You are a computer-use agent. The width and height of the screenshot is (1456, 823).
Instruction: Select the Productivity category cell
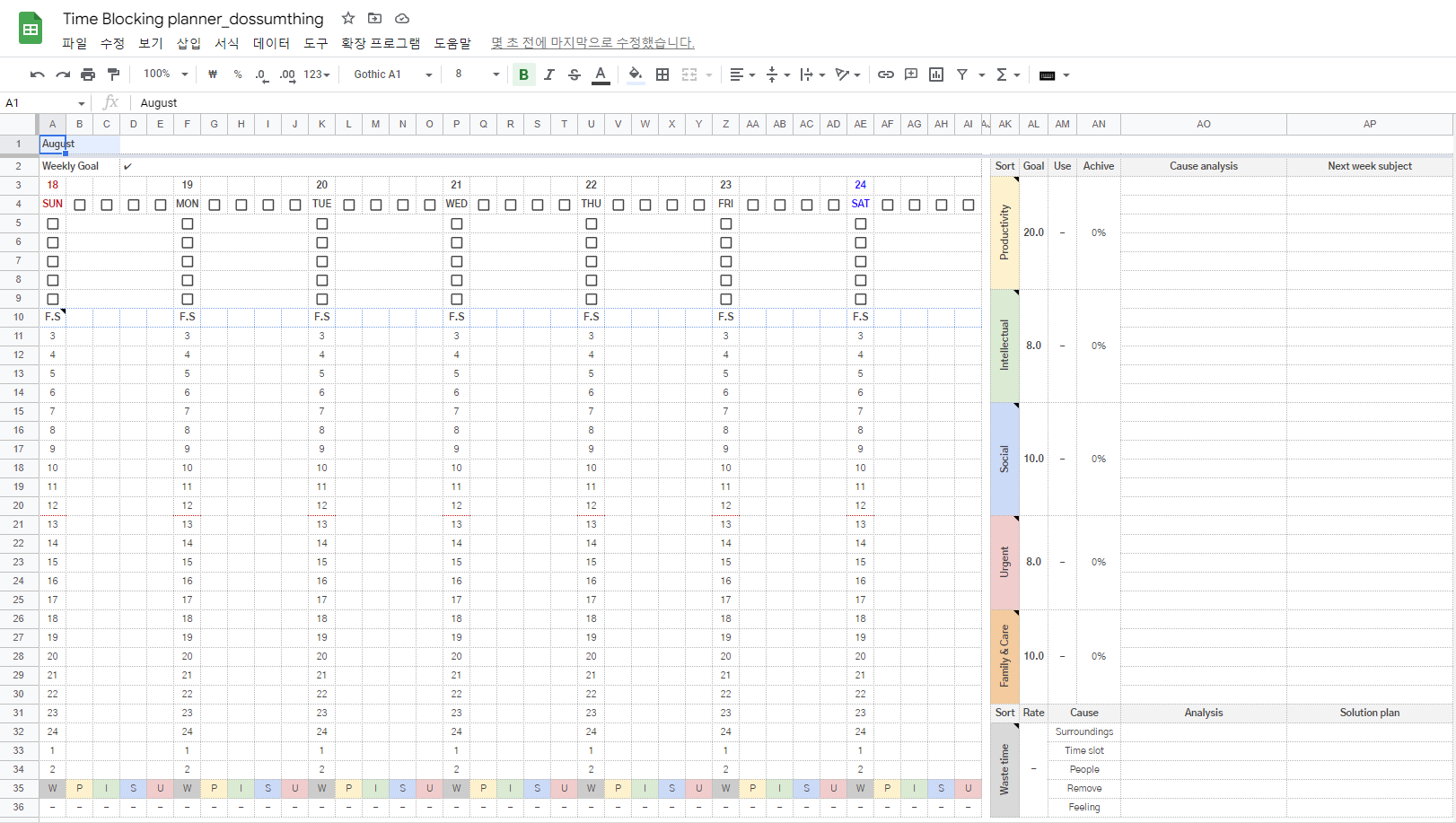click(1004, 232)
